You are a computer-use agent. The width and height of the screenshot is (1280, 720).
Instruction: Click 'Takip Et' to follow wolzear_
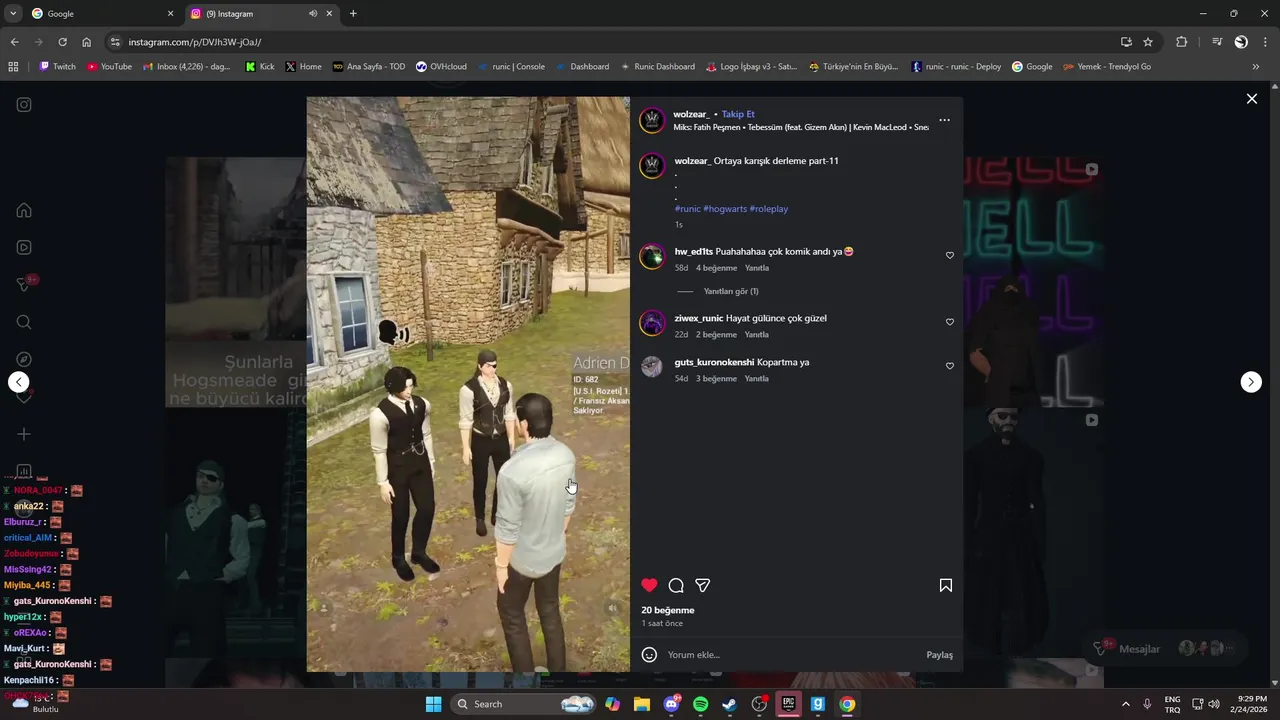(x=738, y=114)
